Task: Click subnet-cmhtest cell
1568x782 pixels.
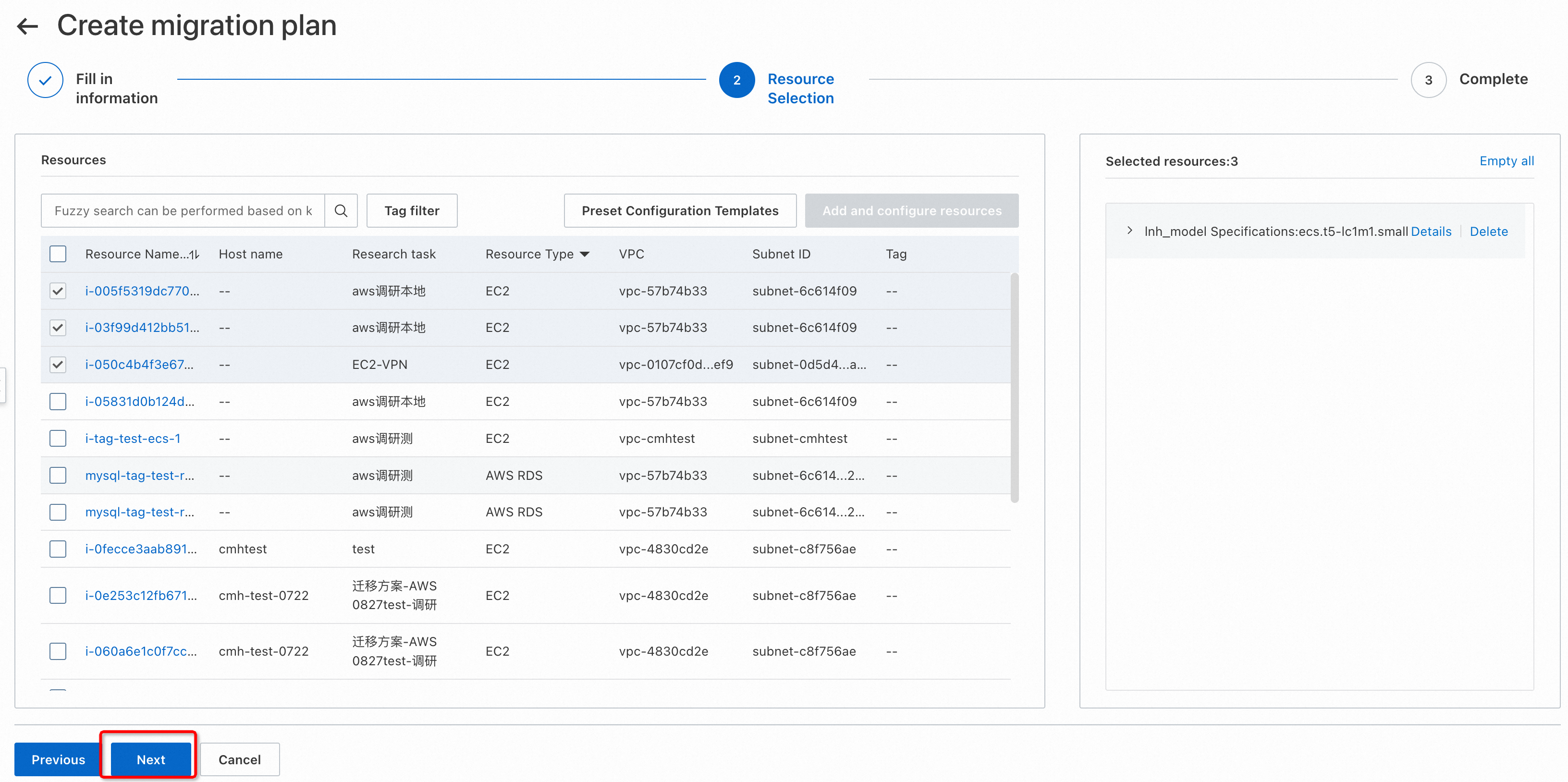Action: tap(800, 438)
